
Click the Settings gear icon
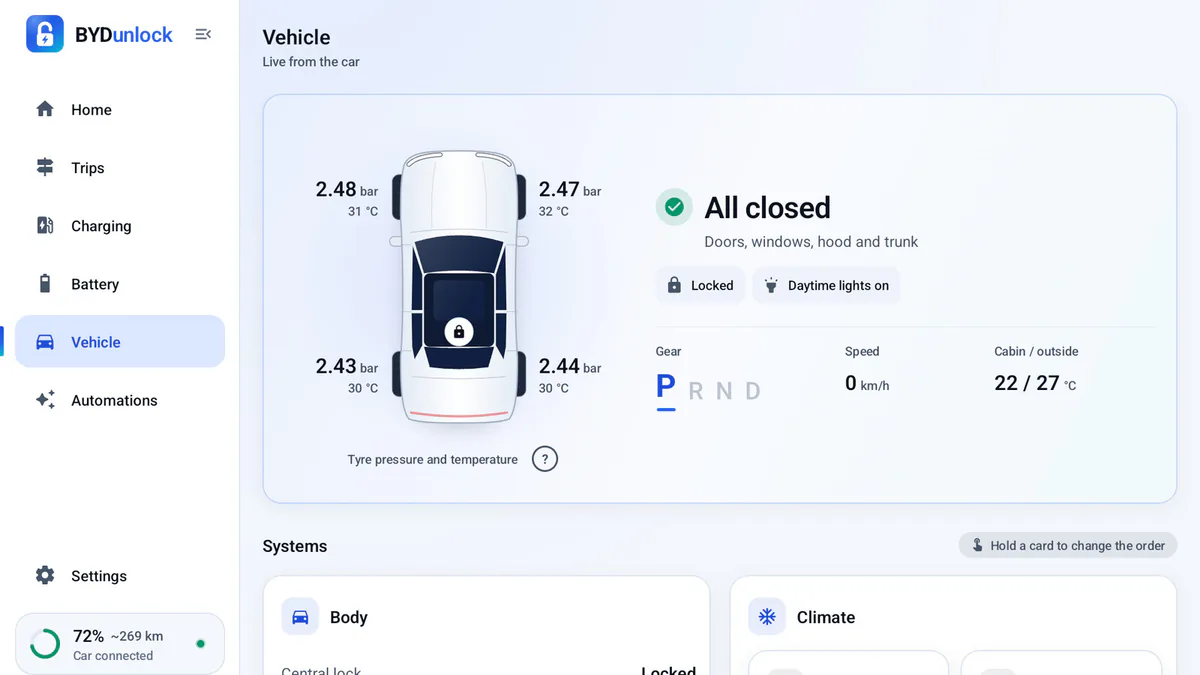click(x=45, y=575)
